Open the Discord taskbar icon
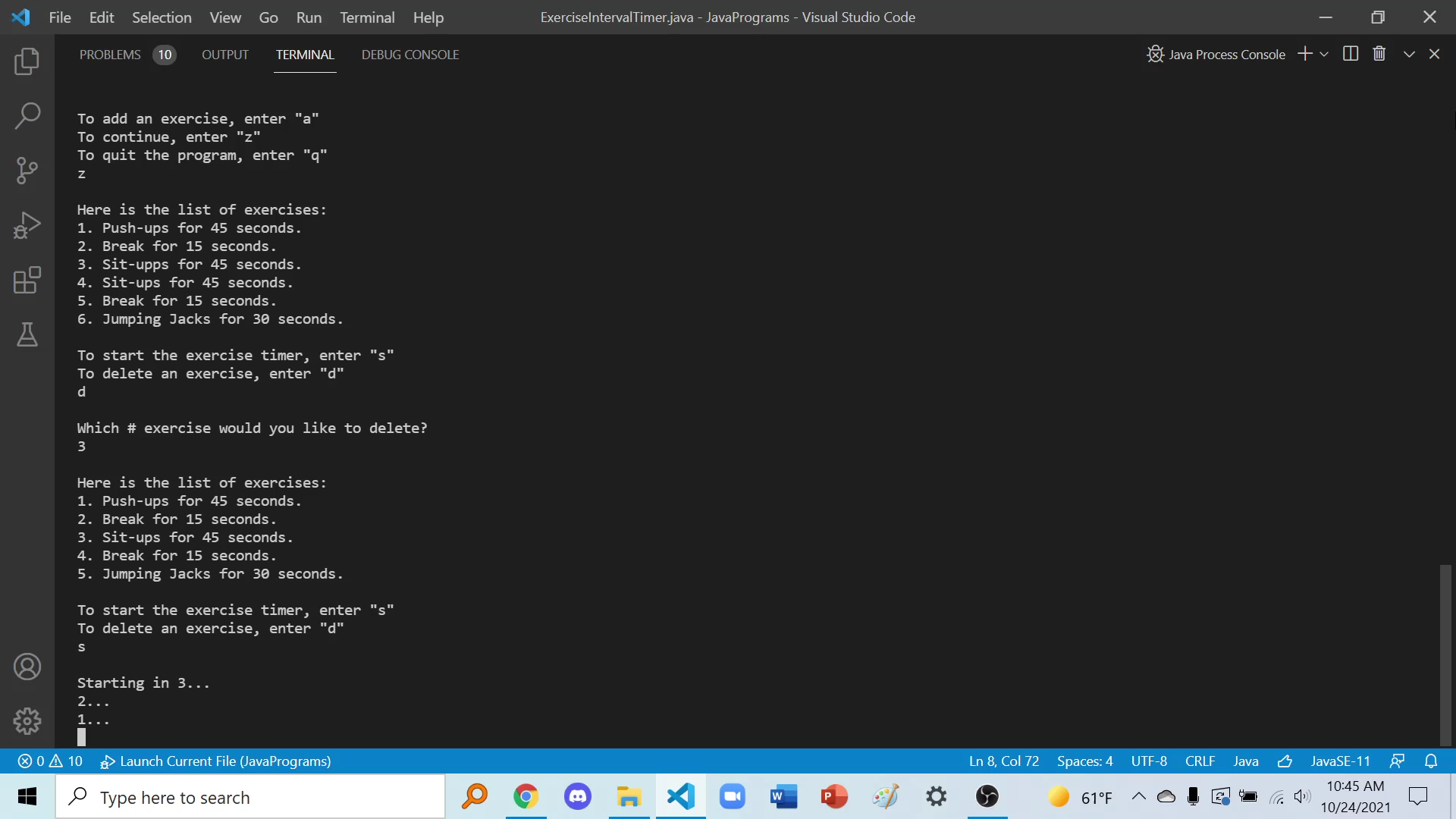1456x819 pixels. pyautogui.click(x=578, y=797)
